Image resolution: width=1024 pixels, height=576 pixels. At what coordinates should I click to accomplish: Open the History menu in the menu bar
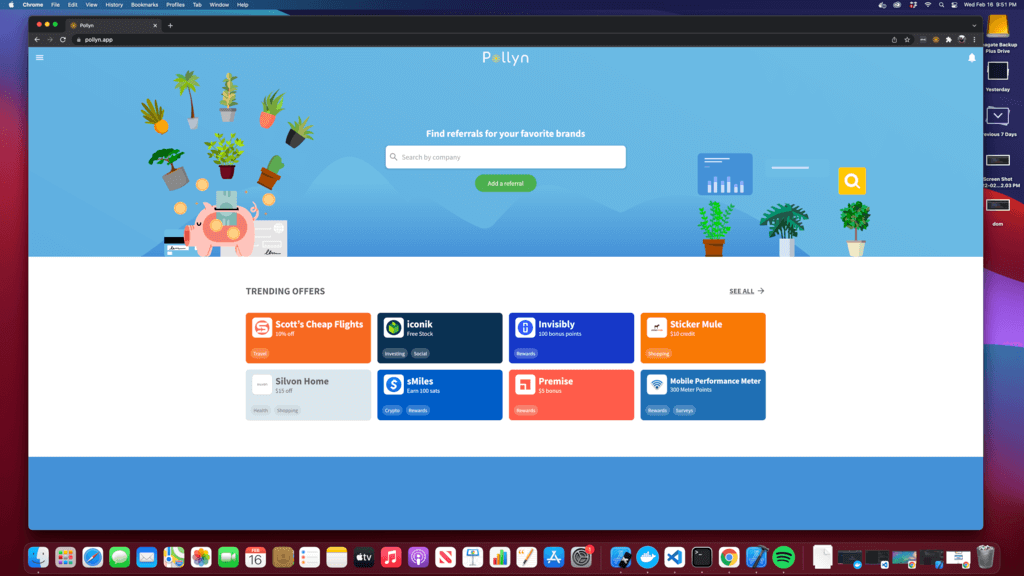pos(114,5)
